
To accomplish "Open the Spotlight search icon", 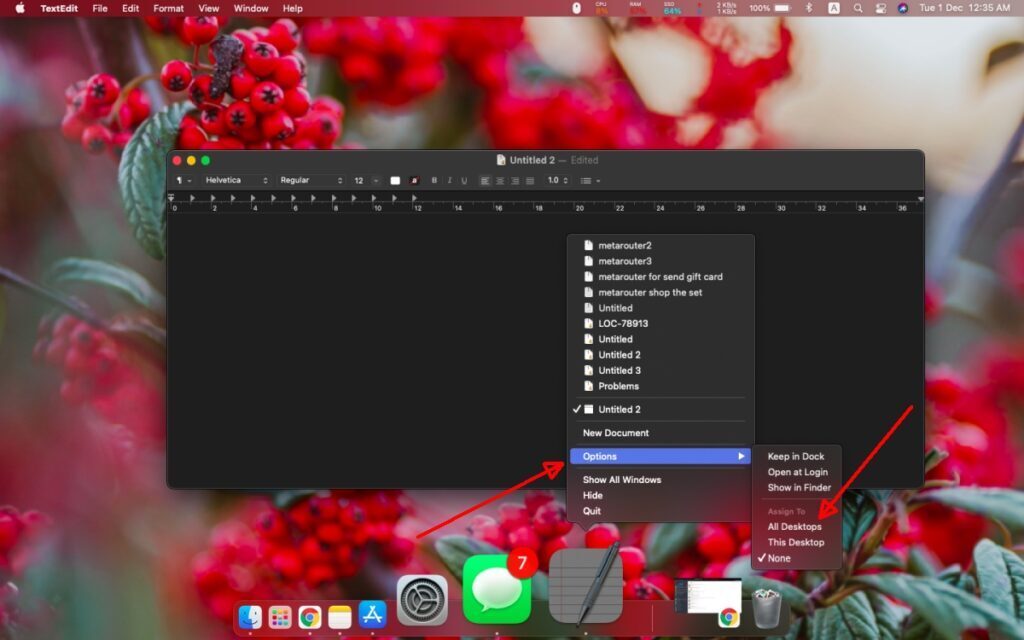I will coord(857,8).
